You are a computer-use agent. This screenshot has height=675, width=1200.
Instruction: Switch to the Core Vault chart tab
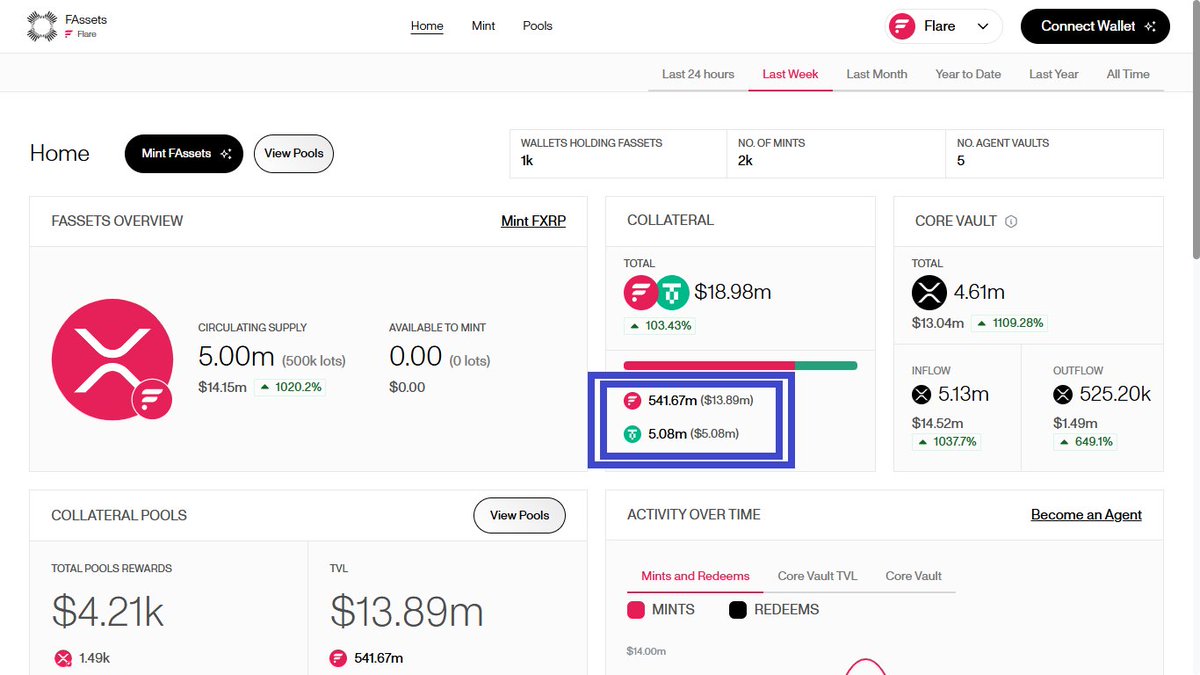tap(913, 576)
